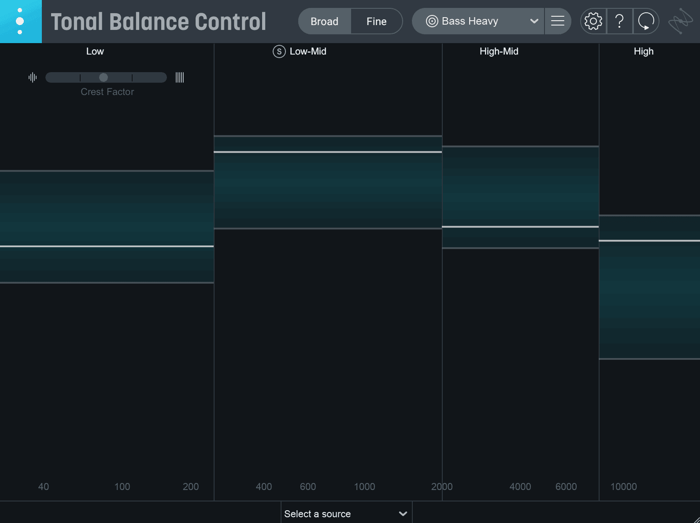The width and height of the screenshot is (700, 523).
Task: Switch to Broad view
Action: (x=325, y=21)
